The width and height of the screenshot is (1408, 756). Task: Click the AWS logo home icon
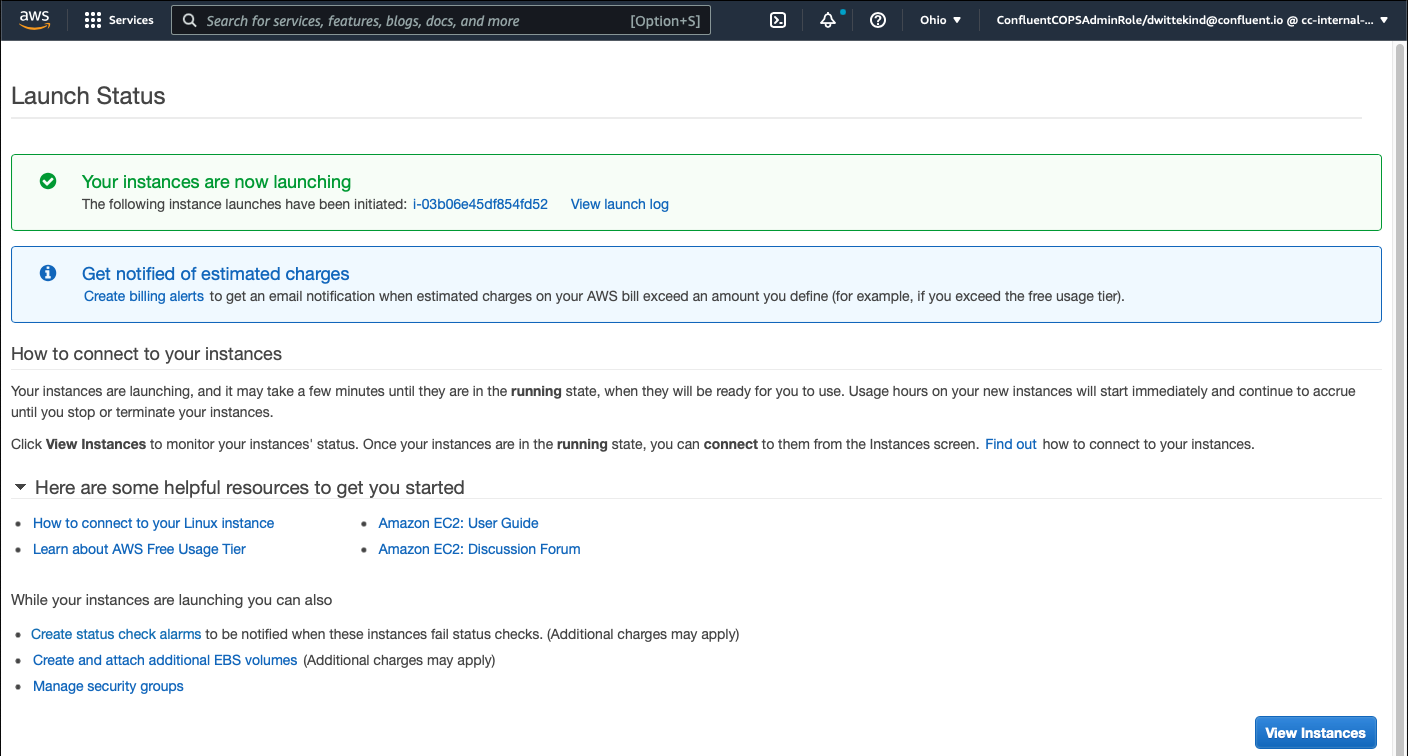[34, 20]
